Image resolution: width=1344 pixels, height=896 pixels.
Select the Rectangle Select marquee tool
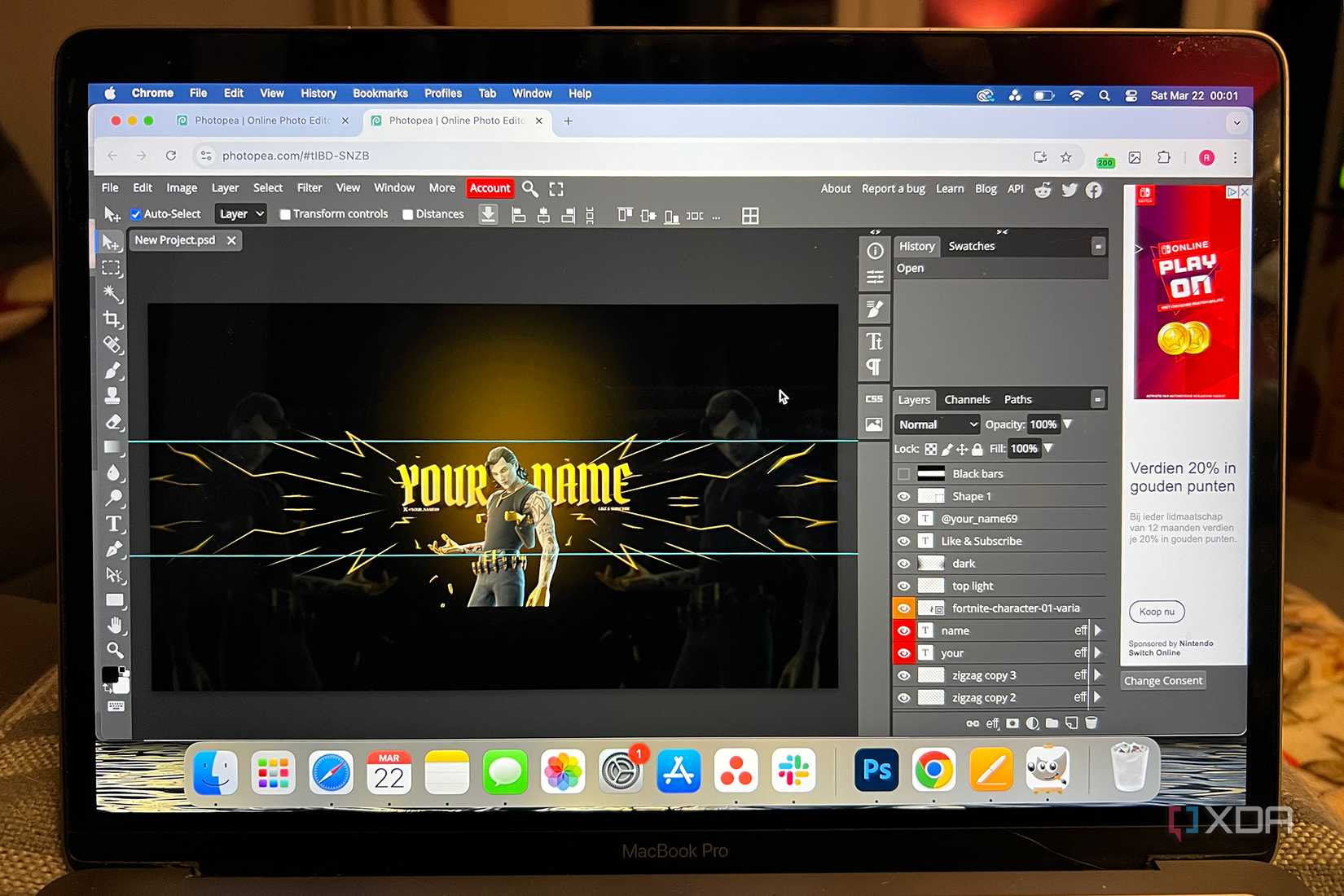112,268
